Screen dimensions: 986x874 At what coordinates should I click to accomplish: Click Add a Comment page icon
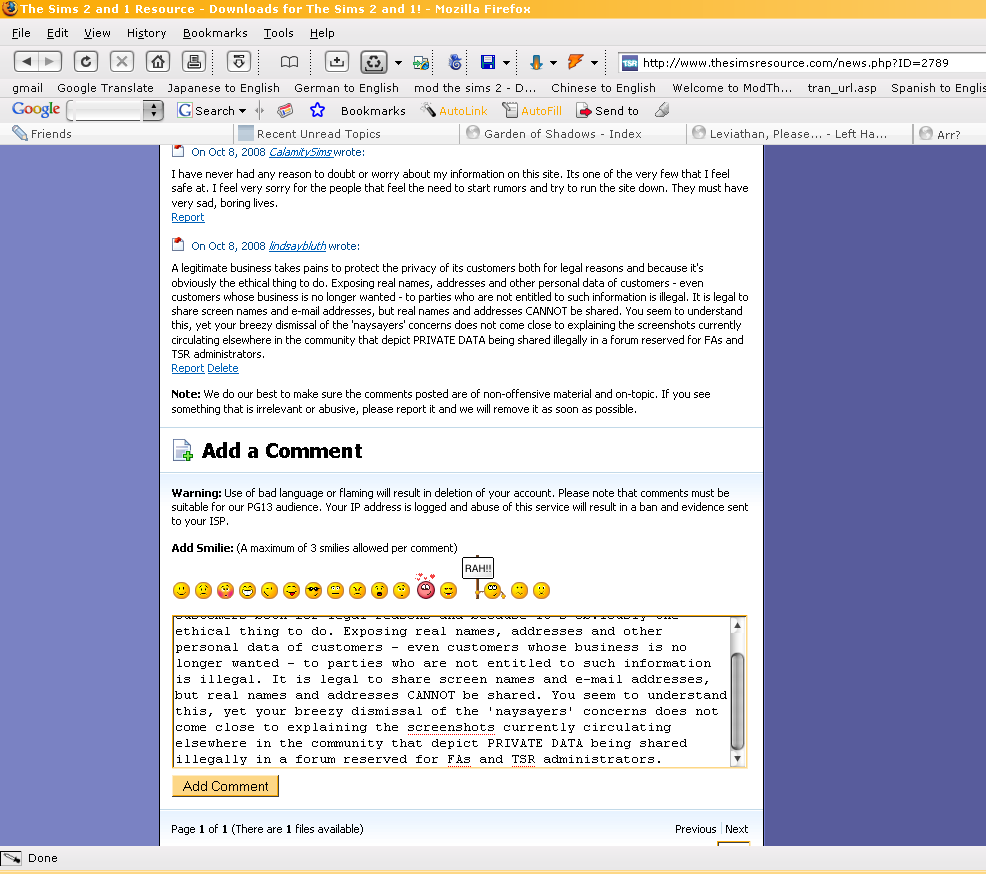coord(182,450)
